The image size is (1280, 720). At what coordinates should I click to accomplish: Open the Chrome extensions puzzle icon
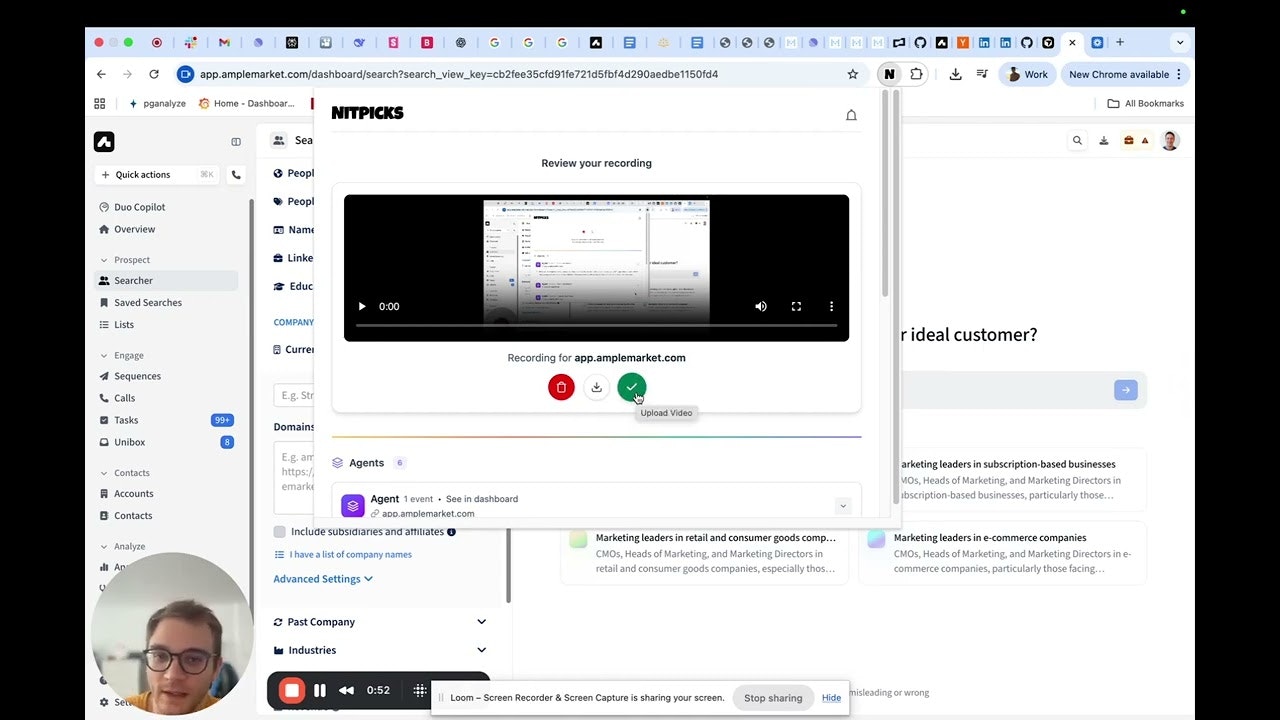click(916, 74)
